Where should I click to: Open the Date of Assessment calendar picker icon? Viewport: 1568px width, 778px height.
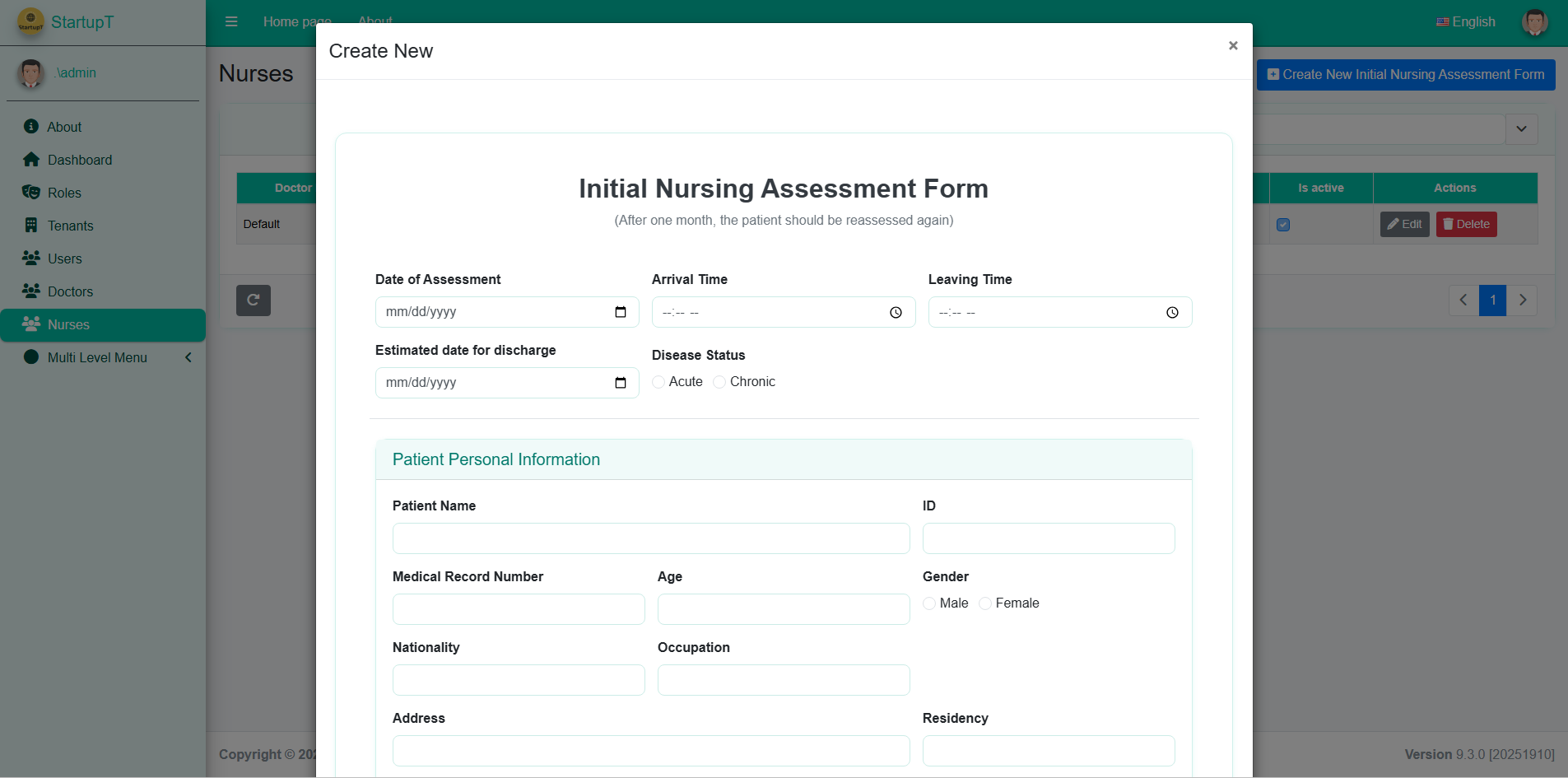(x=621, y=312)
